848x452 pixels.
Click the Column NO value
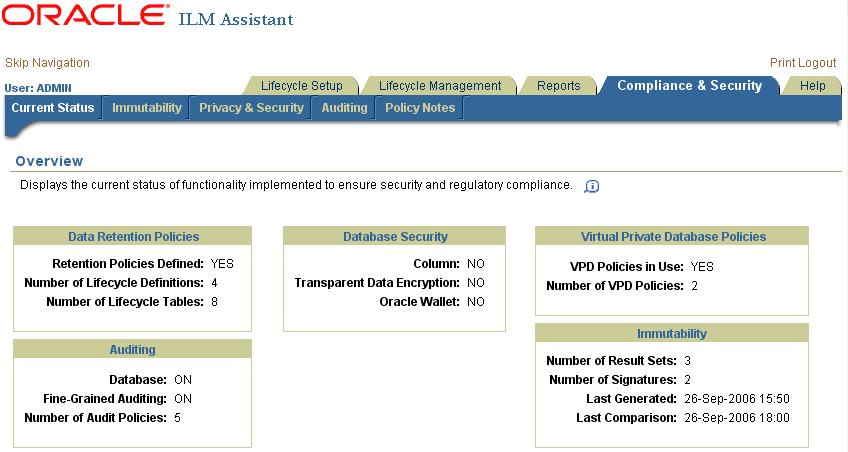476,264
